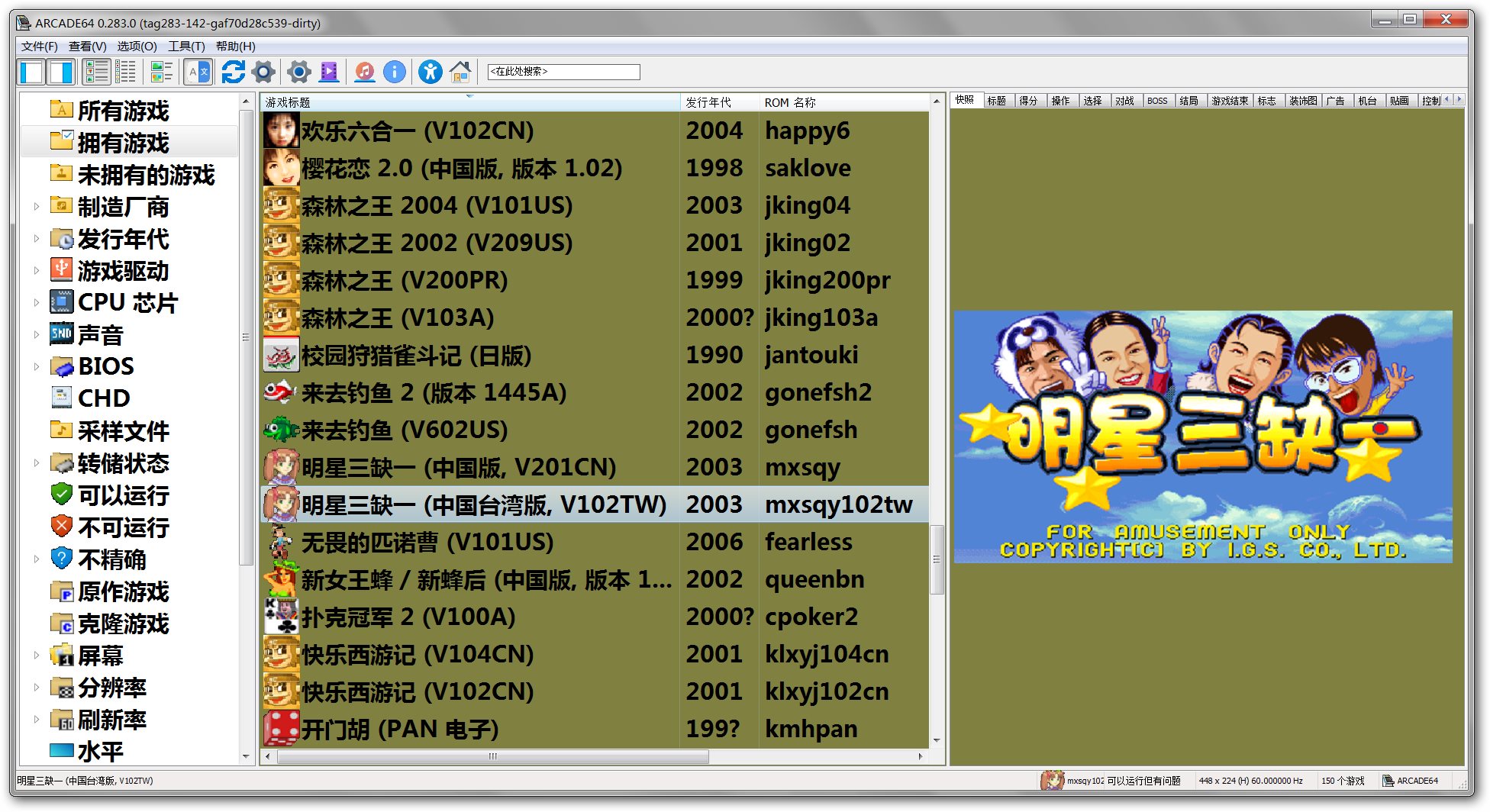Toggle the left folder pane button

click(x=32, y=72)
